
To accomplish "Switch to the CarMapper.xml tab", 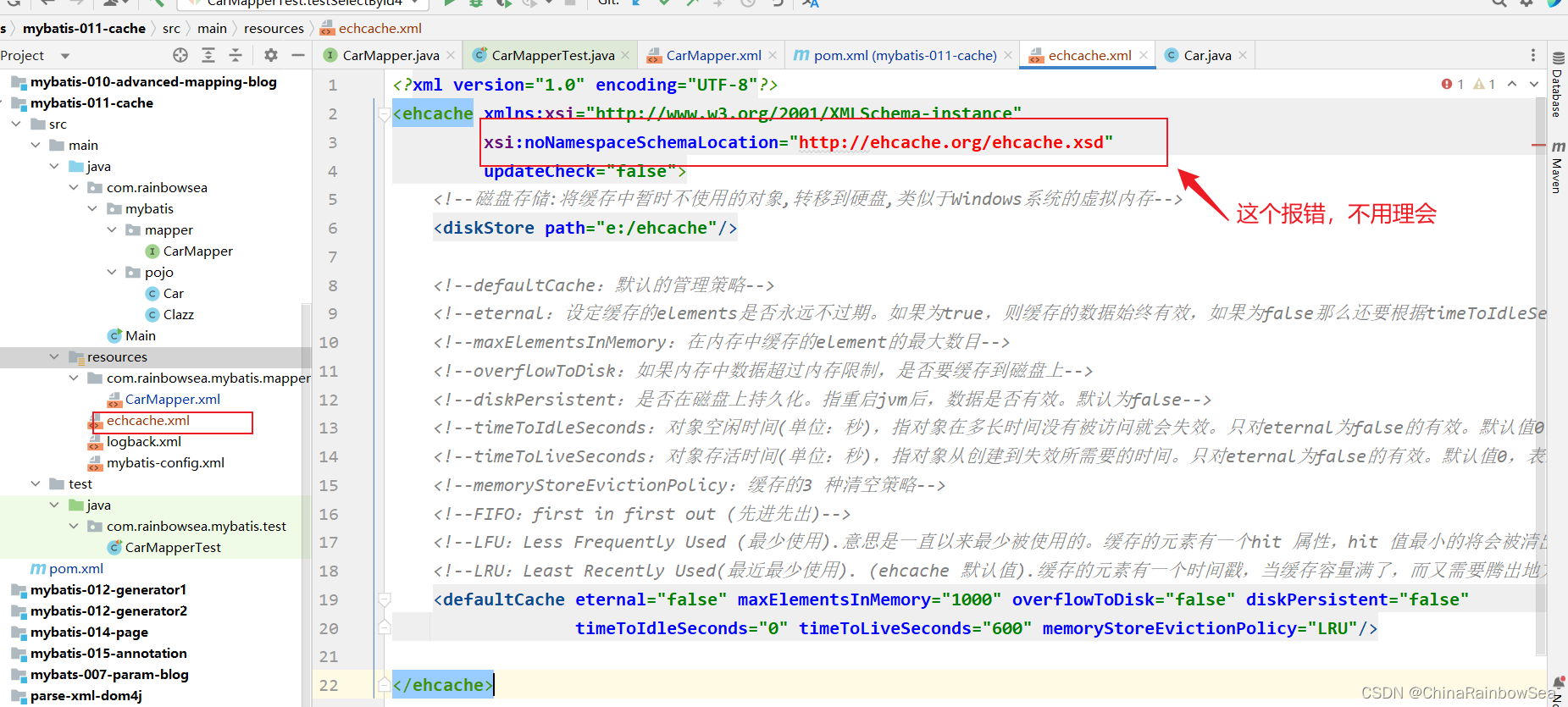I will coord(712,55).
